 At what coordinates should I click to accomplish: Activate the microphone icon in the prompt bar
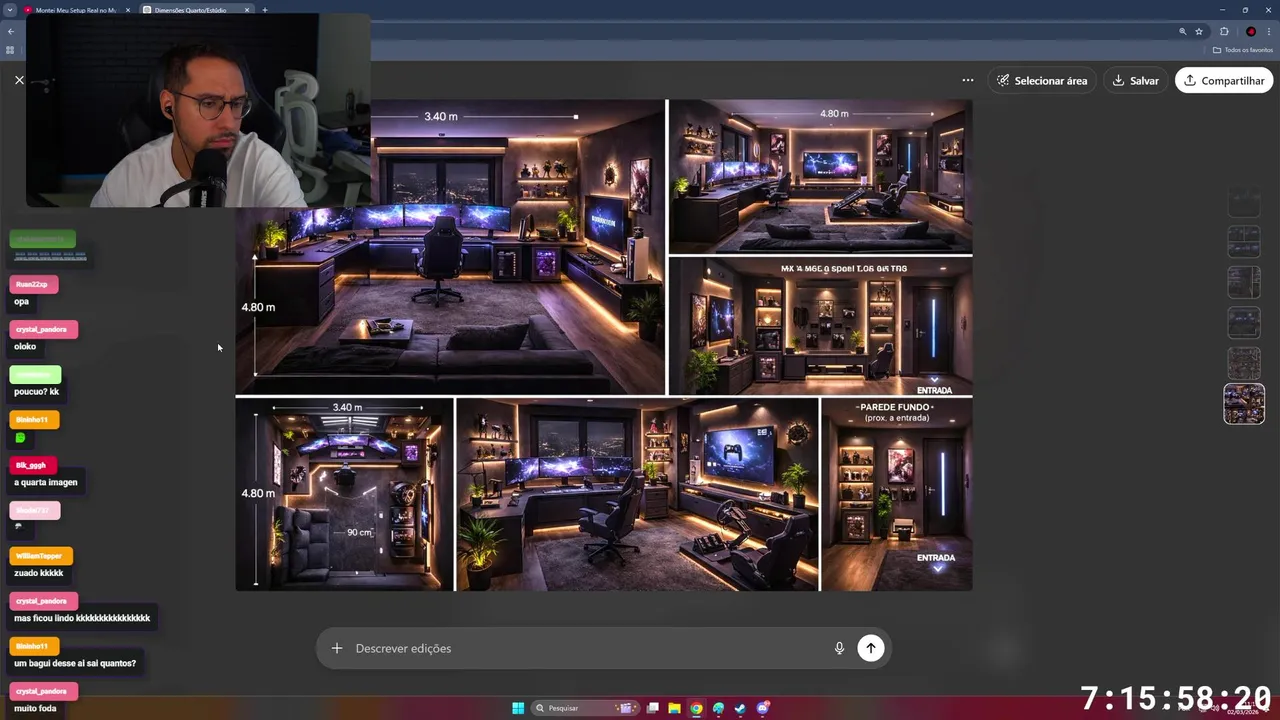pyautogui.click(x=839, y=648)
